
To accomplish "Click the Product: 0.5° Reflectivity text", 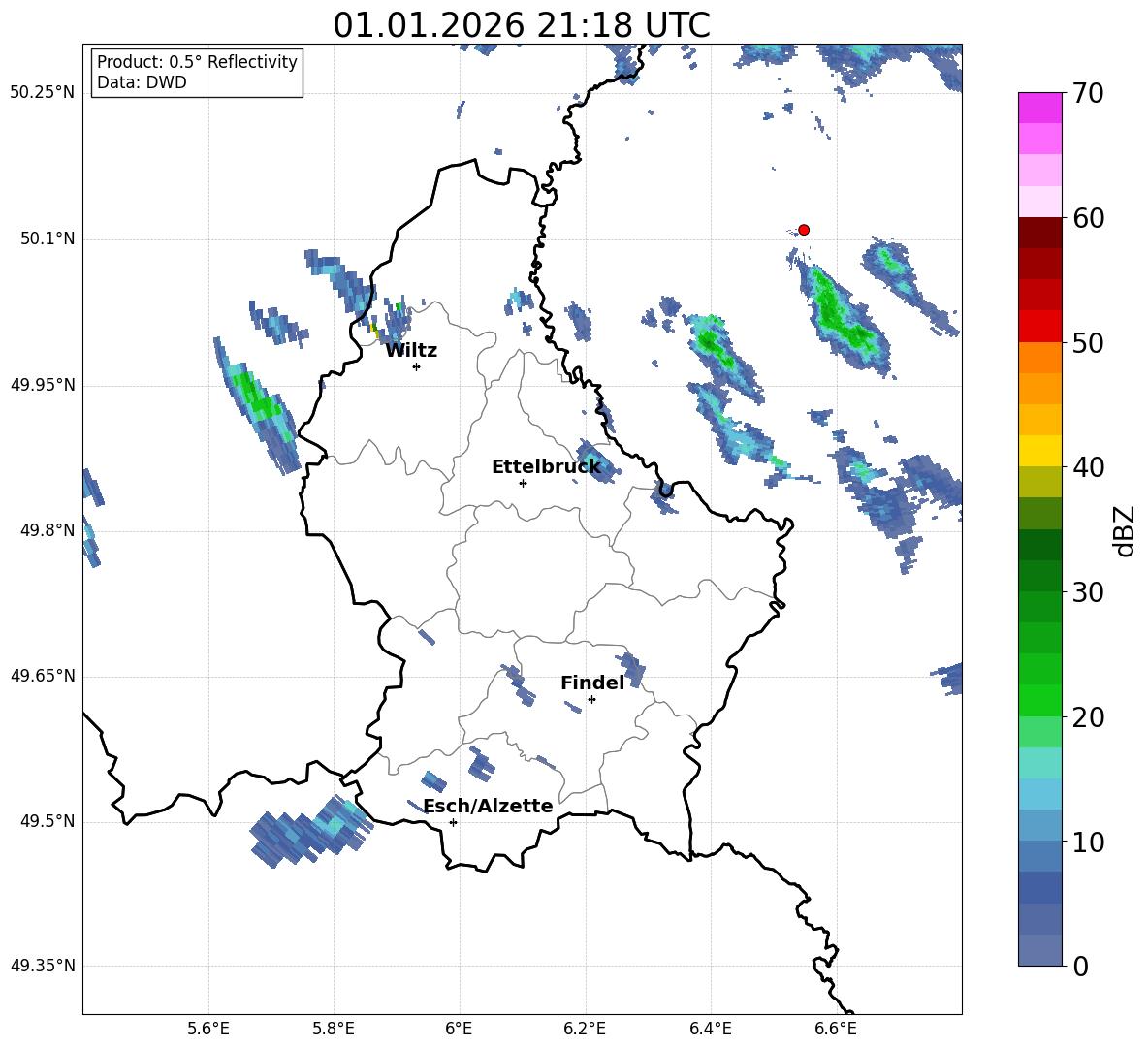I will (197, 62).
